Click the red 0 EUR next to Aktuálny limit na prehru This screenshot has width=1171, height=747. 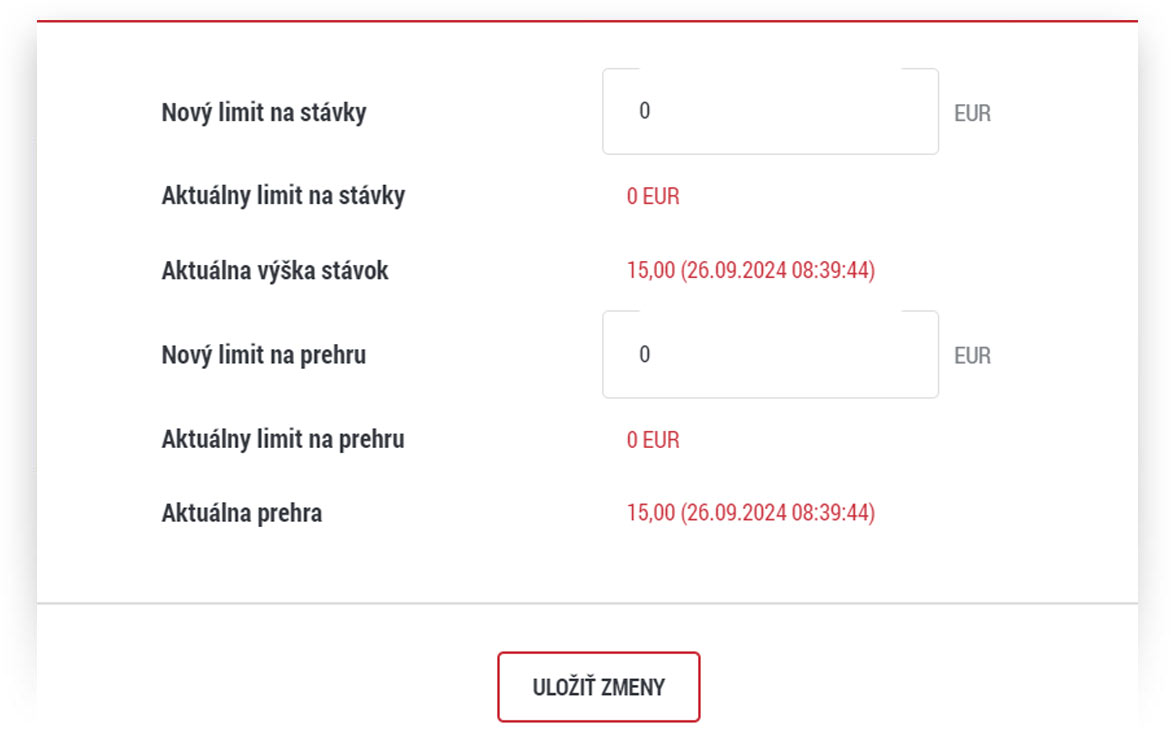(x=652, y=440)
